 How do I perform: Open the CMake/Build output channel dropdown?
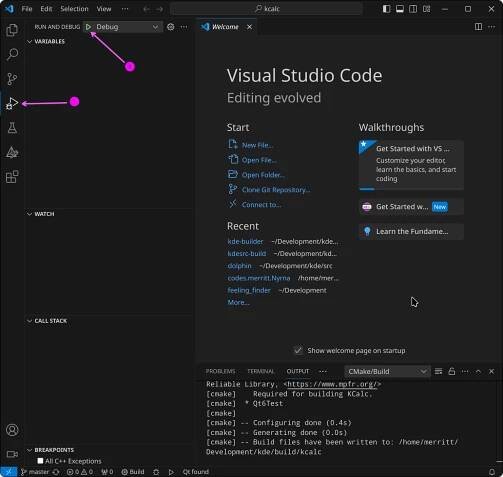click(x=387, y=371)
